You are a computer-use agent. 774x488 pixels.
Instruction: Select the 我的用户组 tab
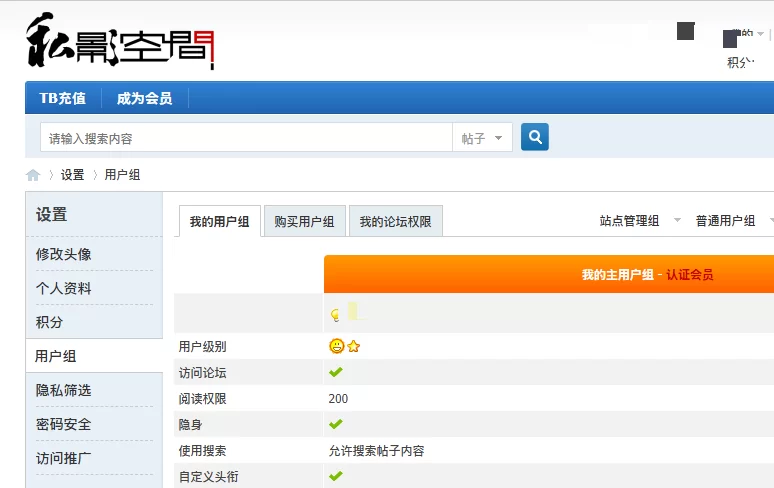[x=220, y=222]
